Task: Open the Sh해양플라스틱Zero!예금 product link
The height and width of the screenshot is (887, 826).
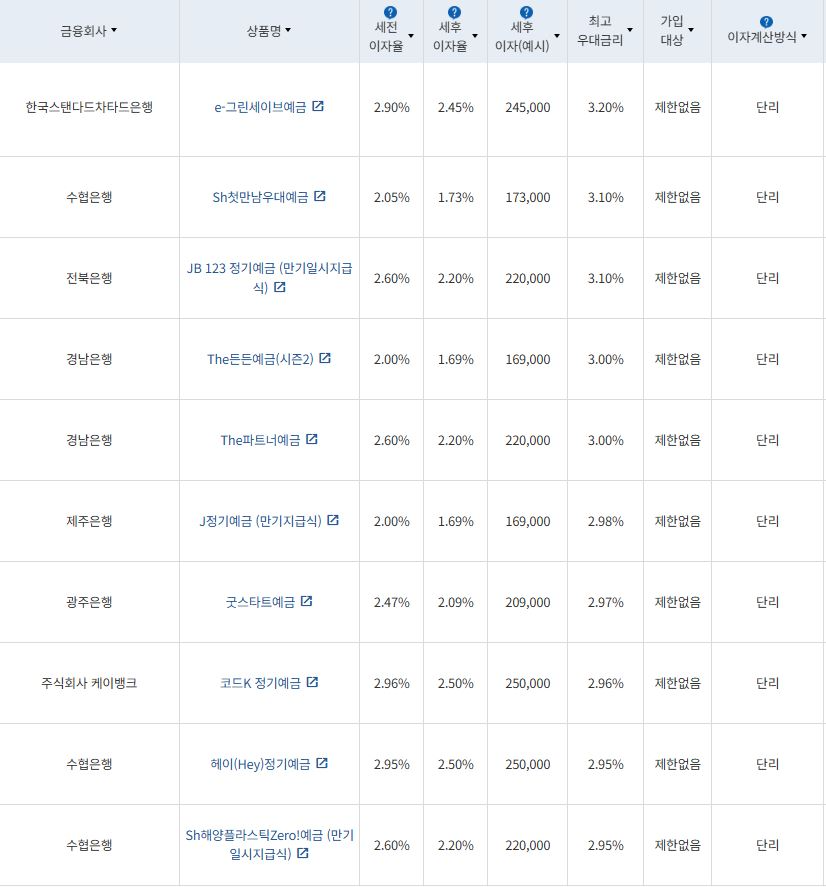Action: pyautogui.click(x=268, y=838)
